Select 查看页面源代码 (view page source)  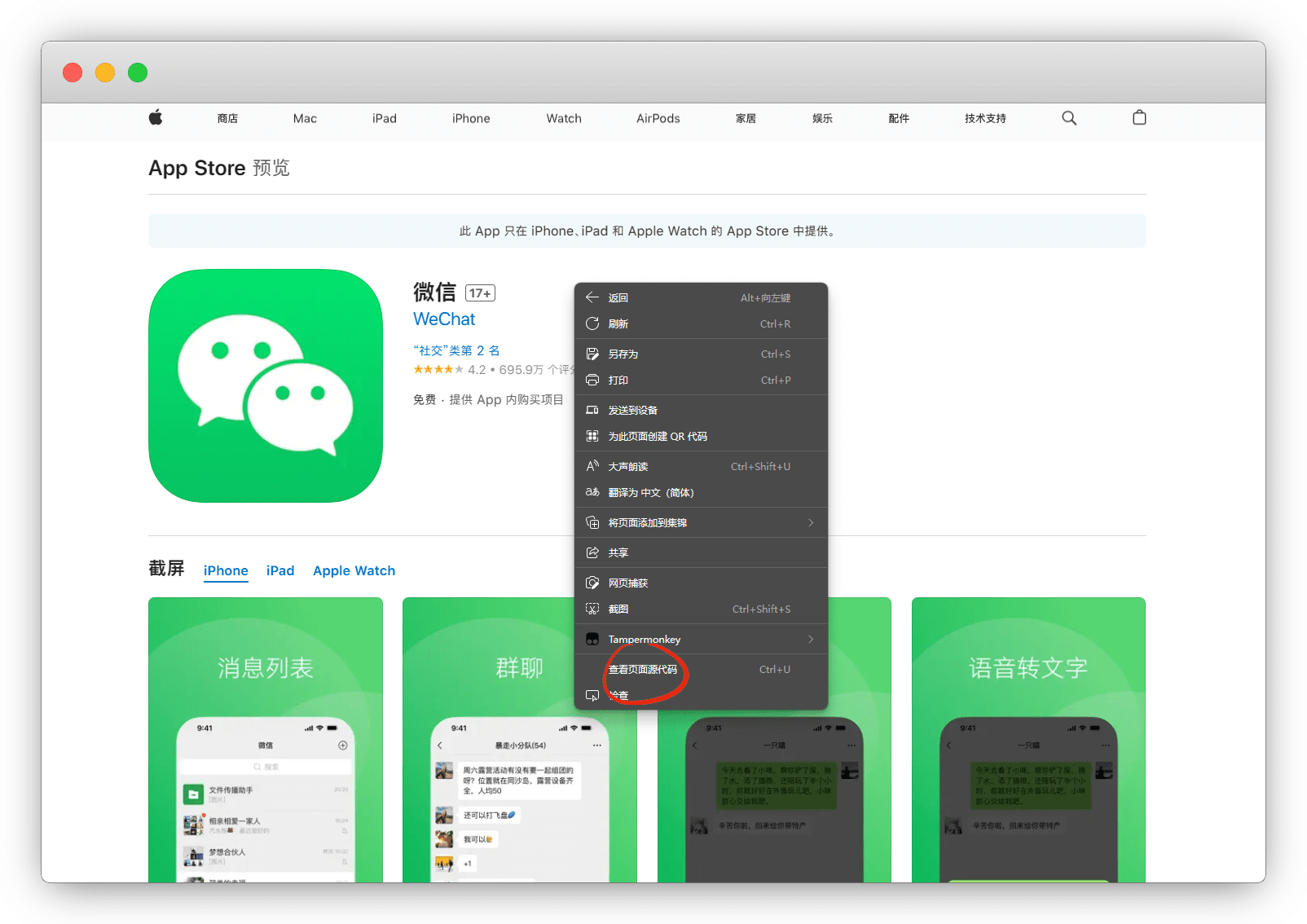tap(643, 670)
